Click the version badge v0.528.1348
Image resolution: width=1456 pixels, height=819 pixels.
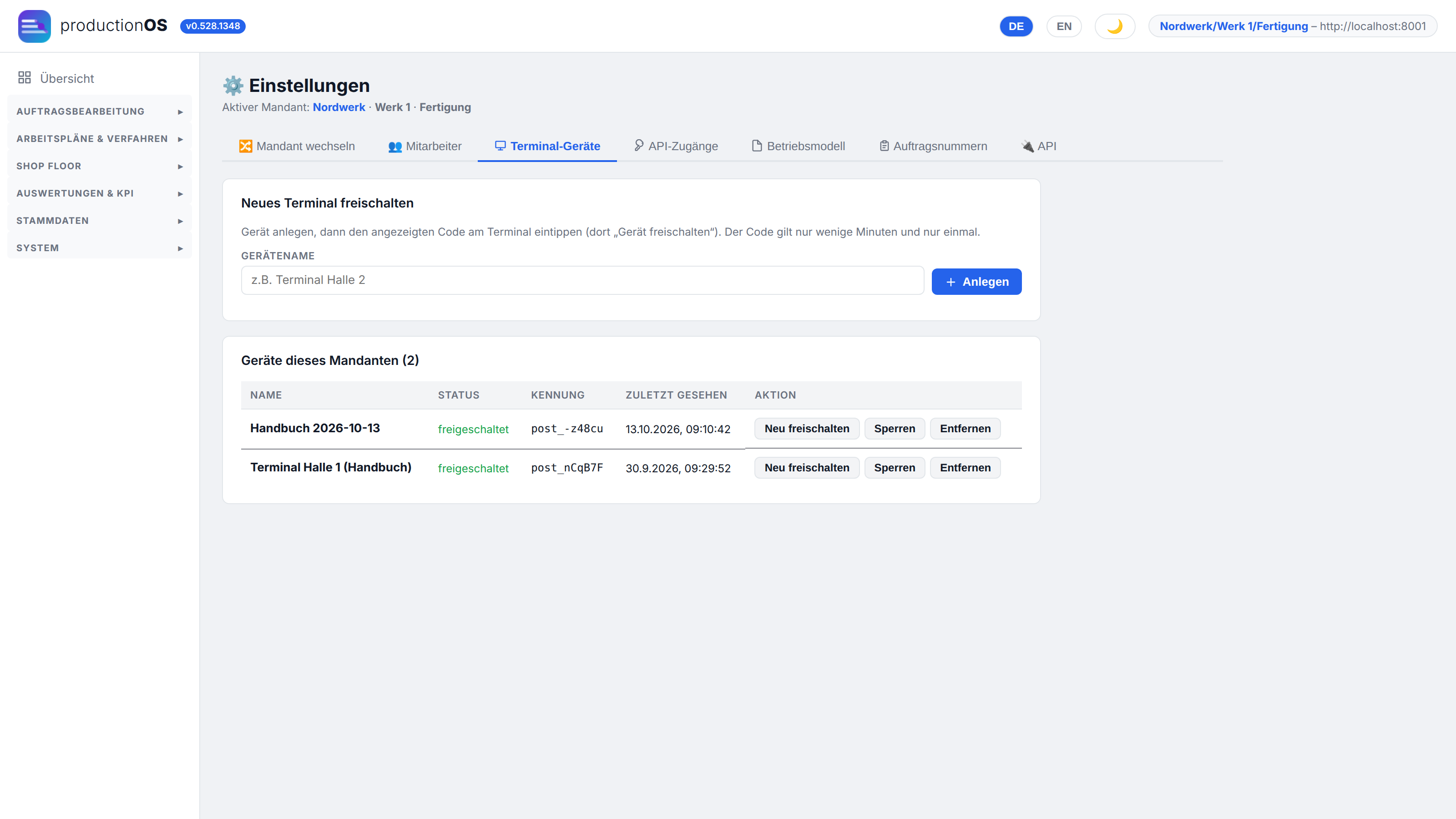pos(212,26)
